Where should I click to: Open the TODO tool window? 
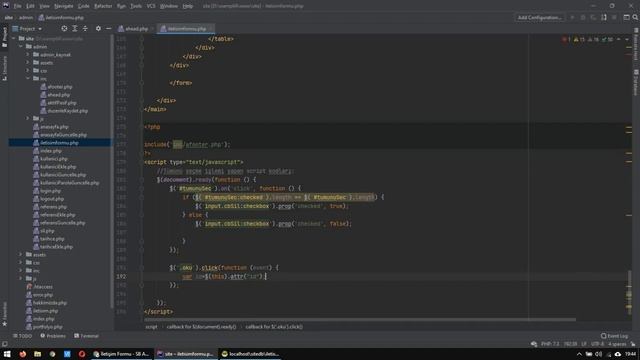click(22, 336)
